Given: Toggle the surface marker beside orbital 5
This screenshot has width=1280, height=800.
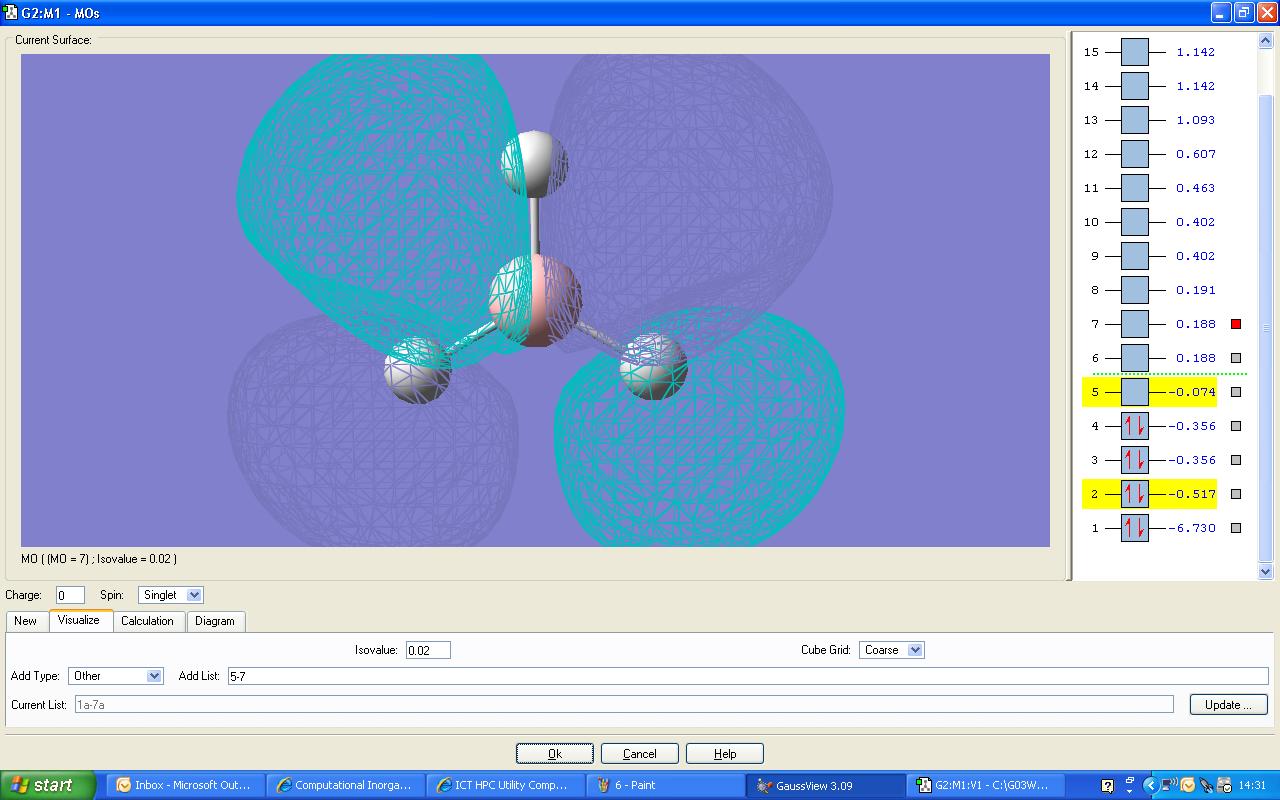Looking at the screenshot, I should pos(1236,392).
